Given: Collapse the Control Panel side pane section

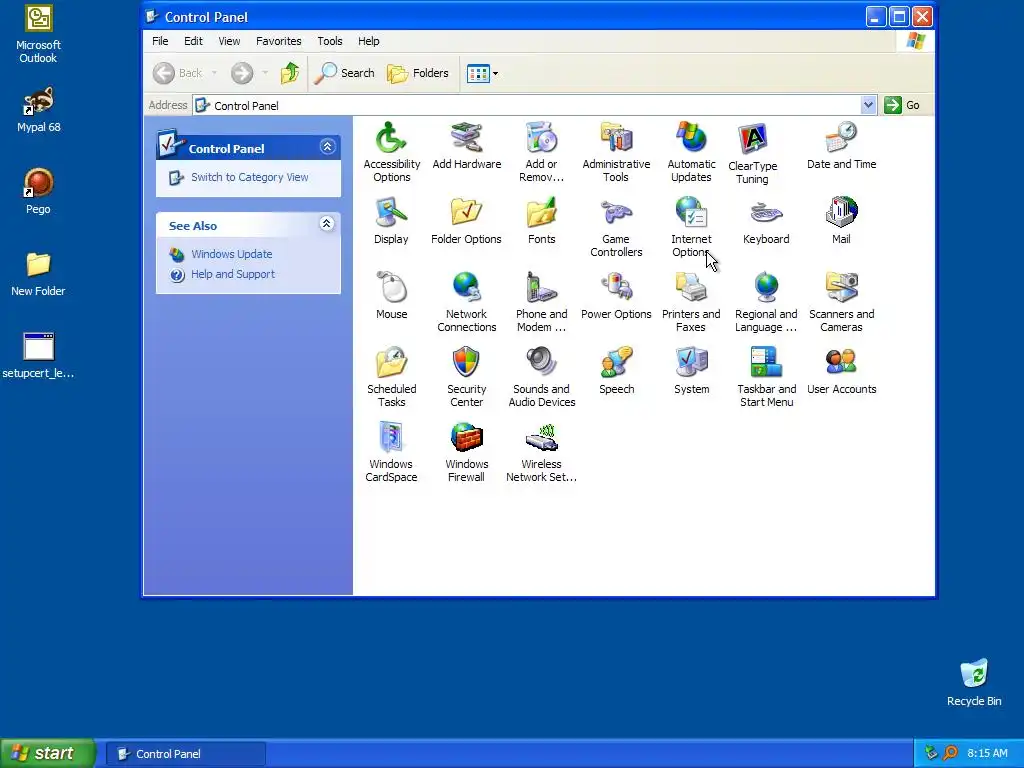Looking at the screenshot, I should point(327,147).
